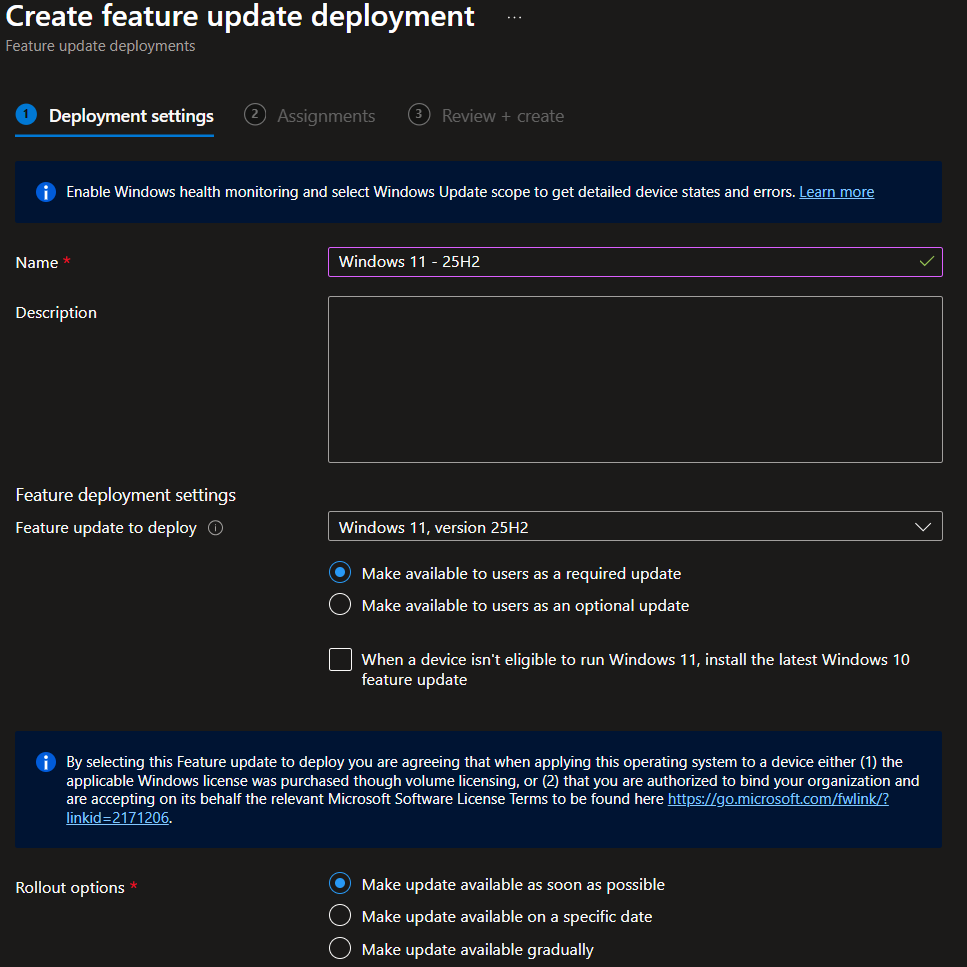Click the Feature deployment settings heading
The height and width of the screenshot is (967, 967).
(x=126, y=495)
